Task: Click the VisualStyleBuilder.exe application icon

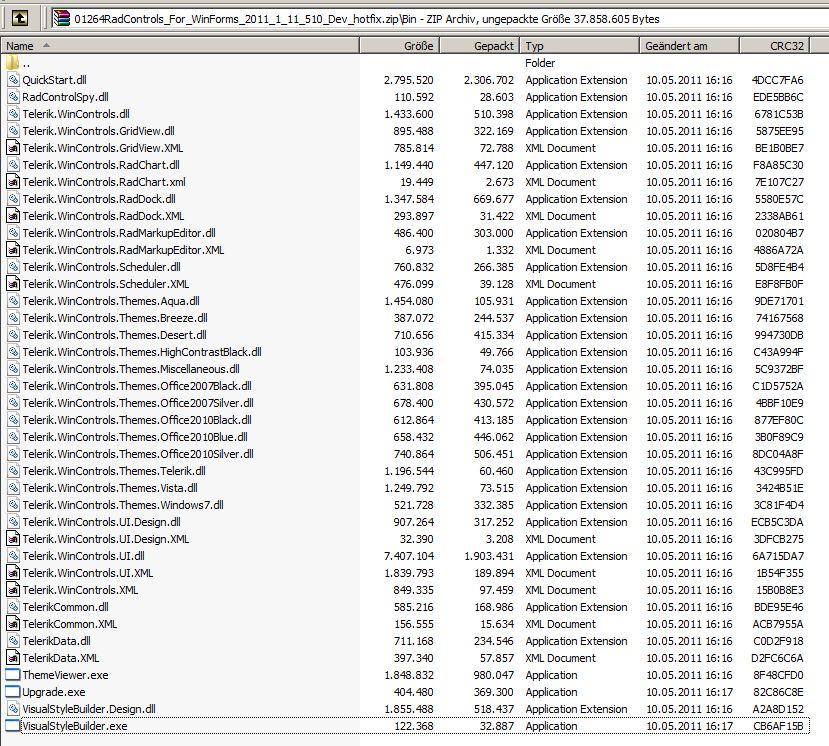Action: point(13,726)
